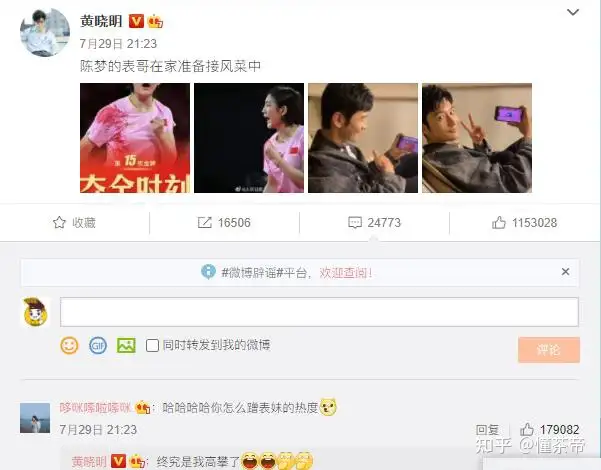Dismiss the 微博辟谣 notice banner
This screenshot has width=601, height=470.
565,271
